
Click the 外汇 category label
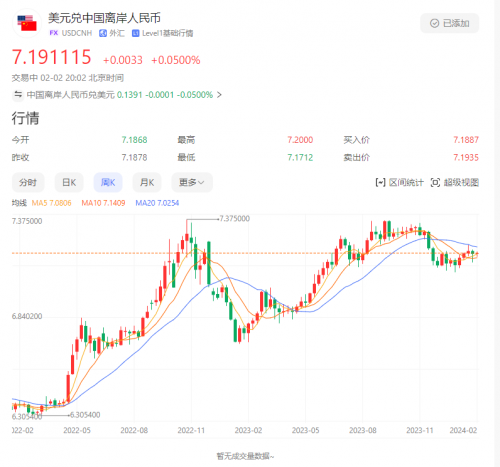pyautogui.click(x=117, y=33)
